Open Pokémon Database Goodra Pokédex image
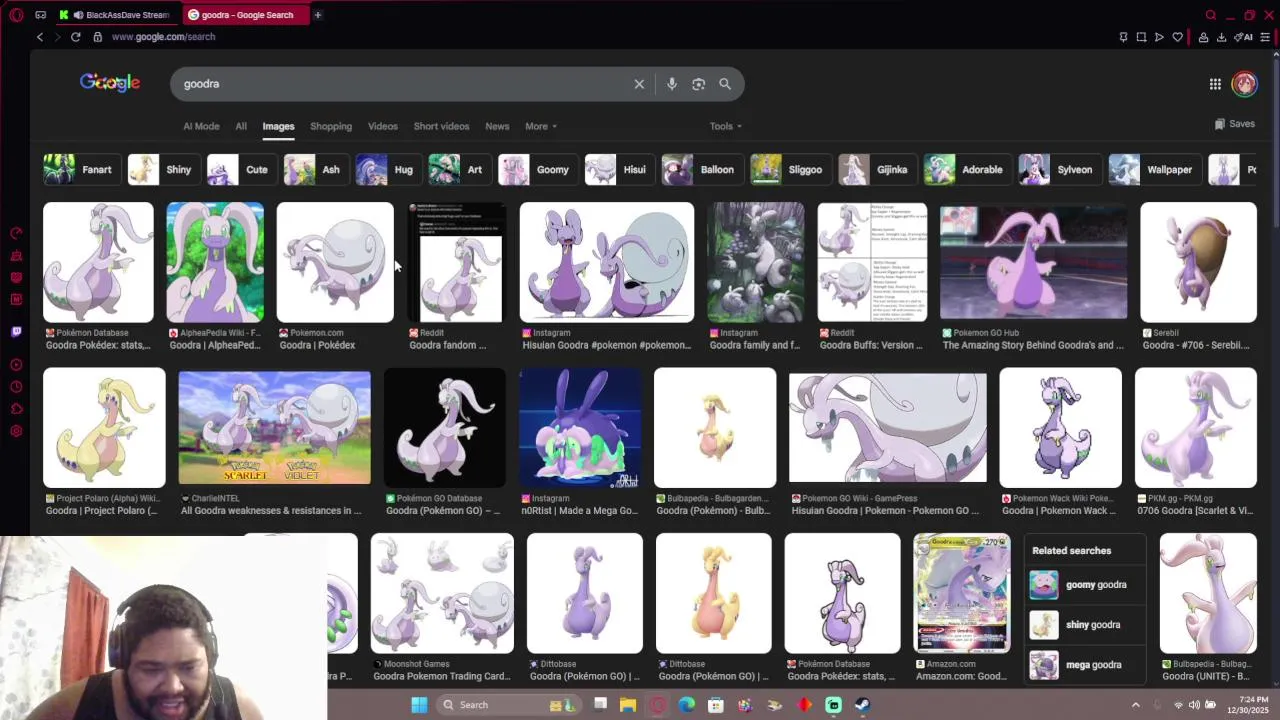This screenshot has width=1280, height=720. click(x=98, y=262)
